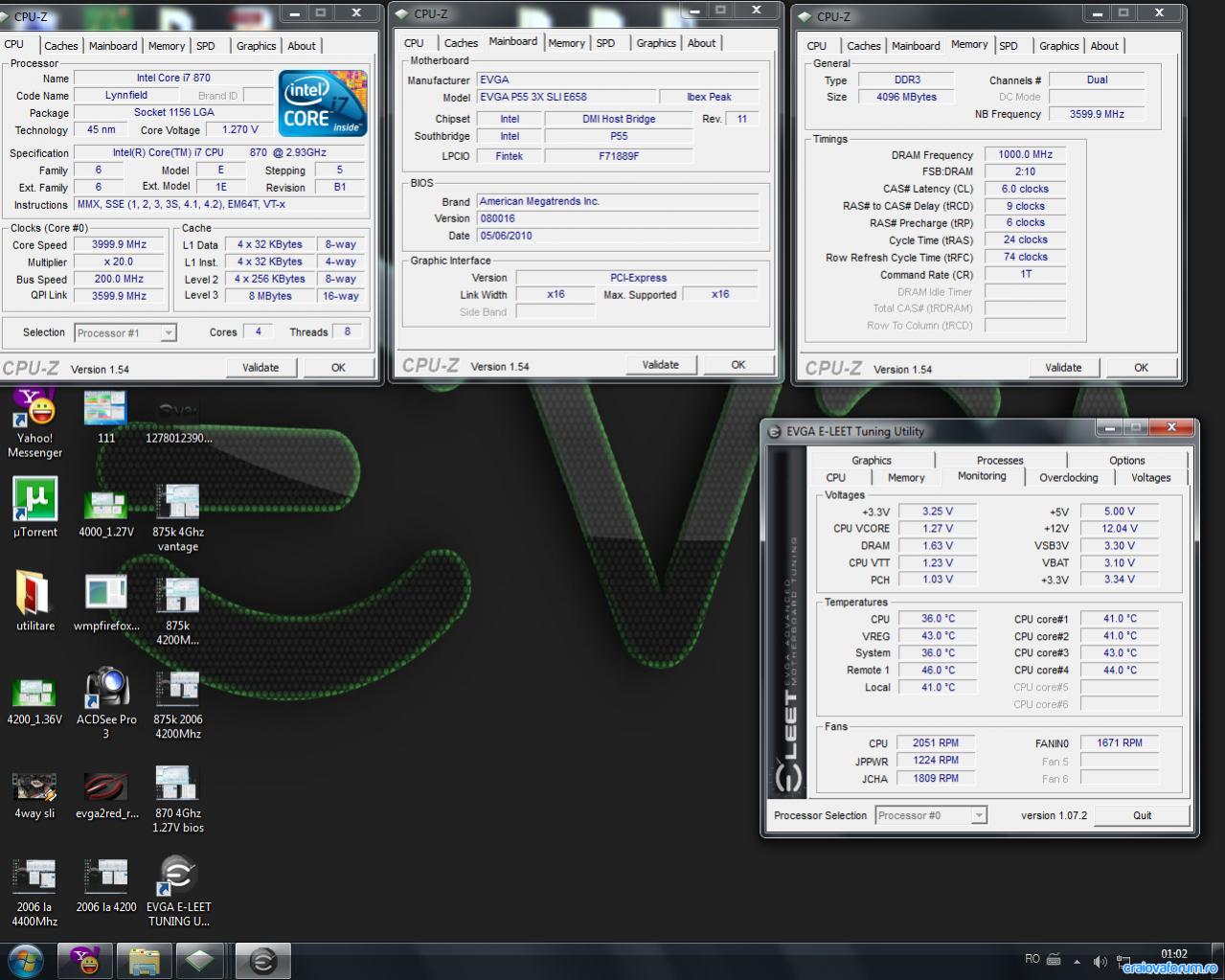
Task: Select the 4way sli desktop image icon
Action: (35, 795)
